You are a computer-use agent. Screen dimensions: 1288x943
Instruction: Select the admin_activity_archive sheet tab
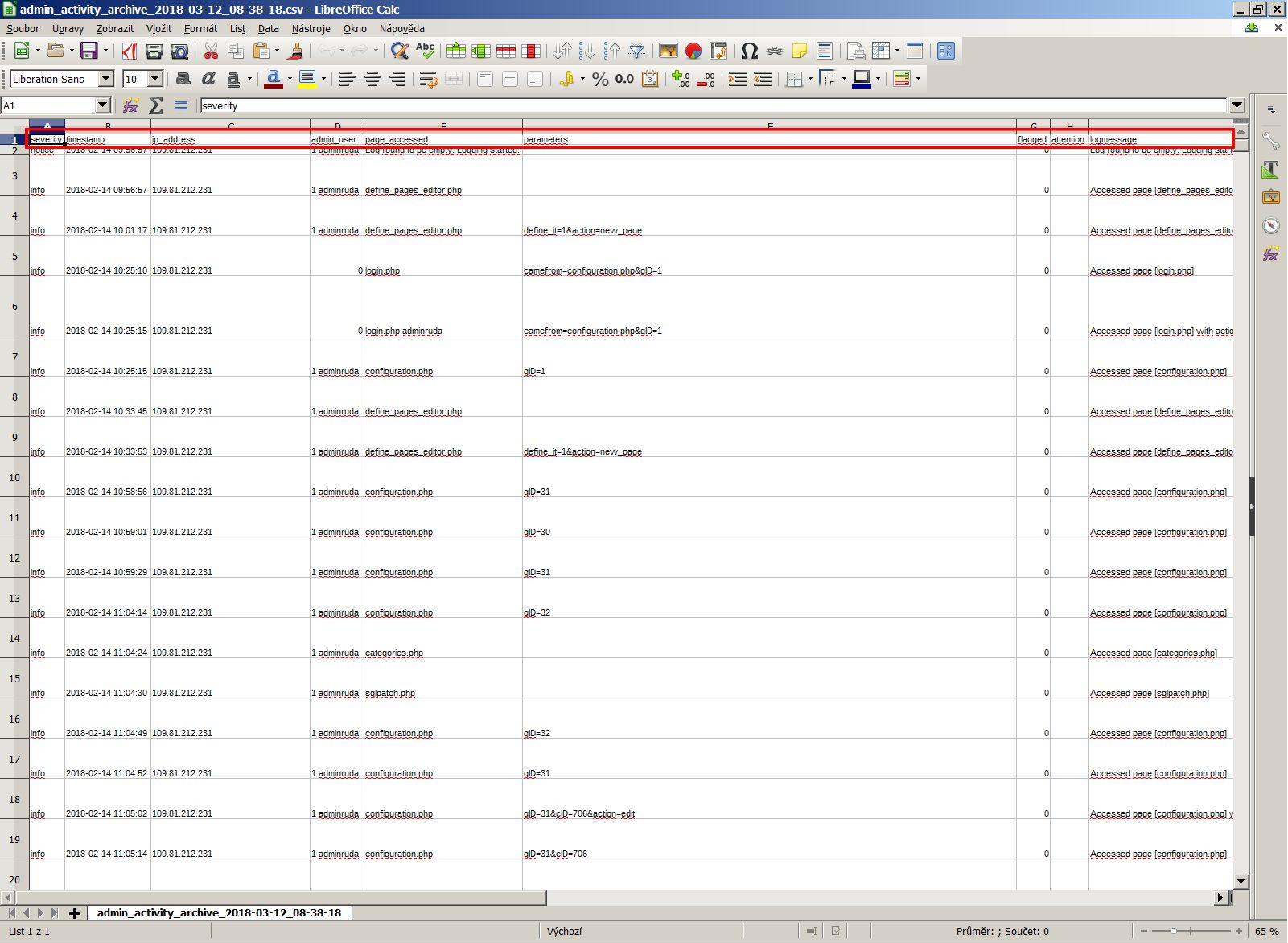(219, 912)
